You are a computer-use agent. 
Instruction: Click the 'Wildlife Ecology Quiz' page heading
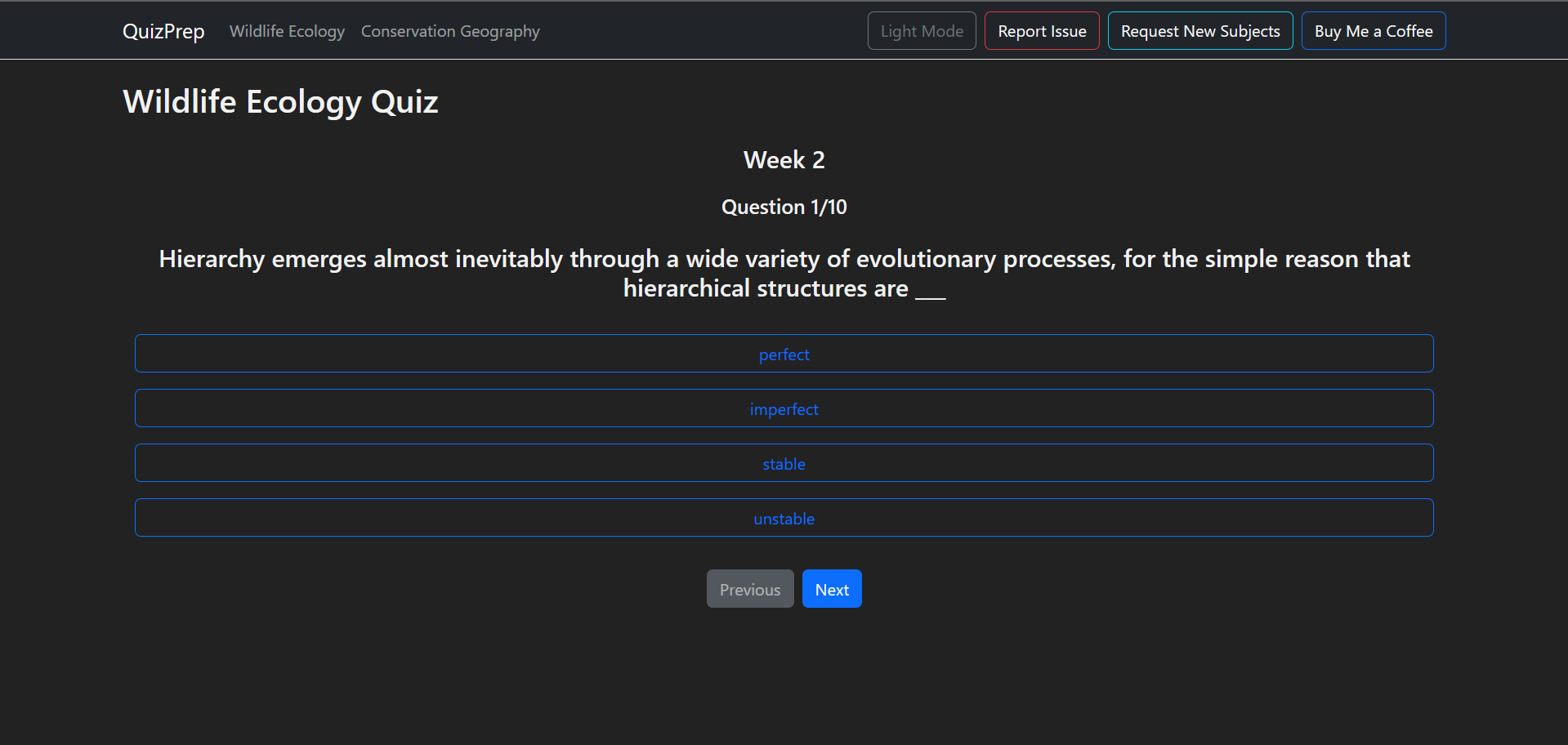click(x=280, y=102)
